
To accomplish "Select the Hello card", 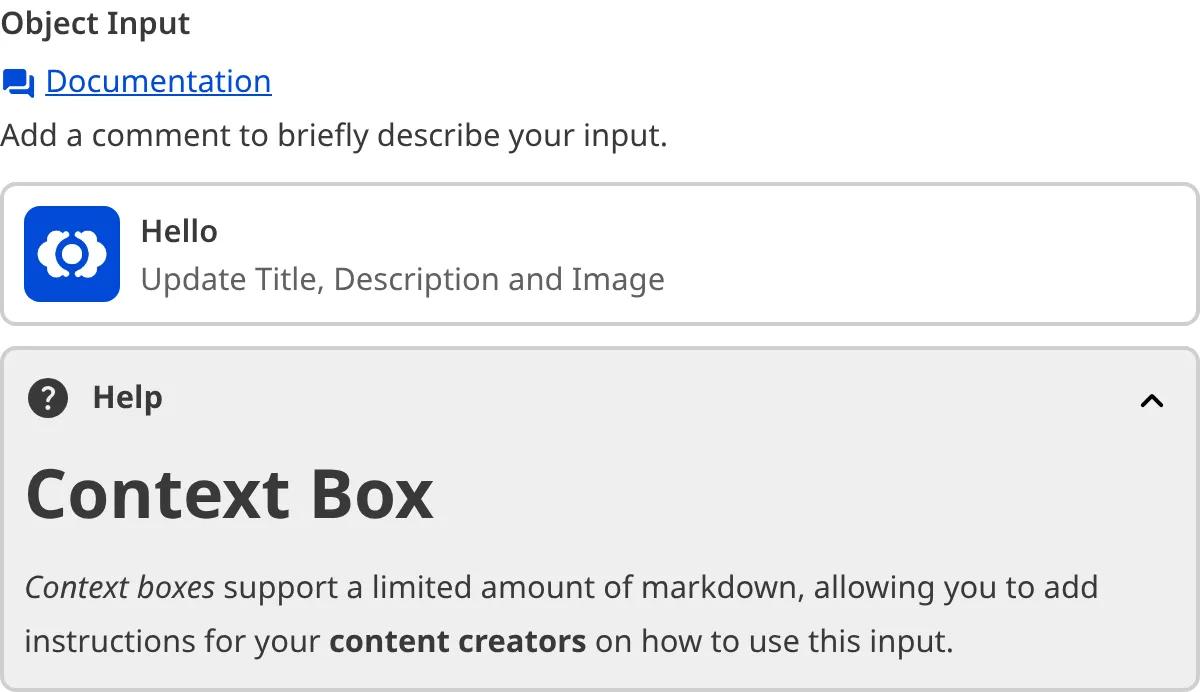I will [600, 253].
